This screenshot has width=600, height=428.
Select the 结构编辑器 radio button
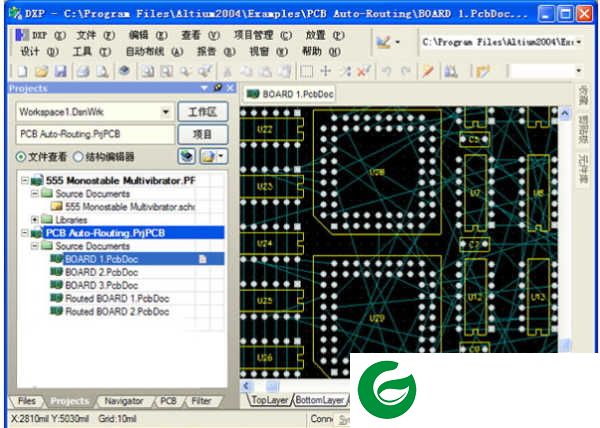(x=78, y=157)
